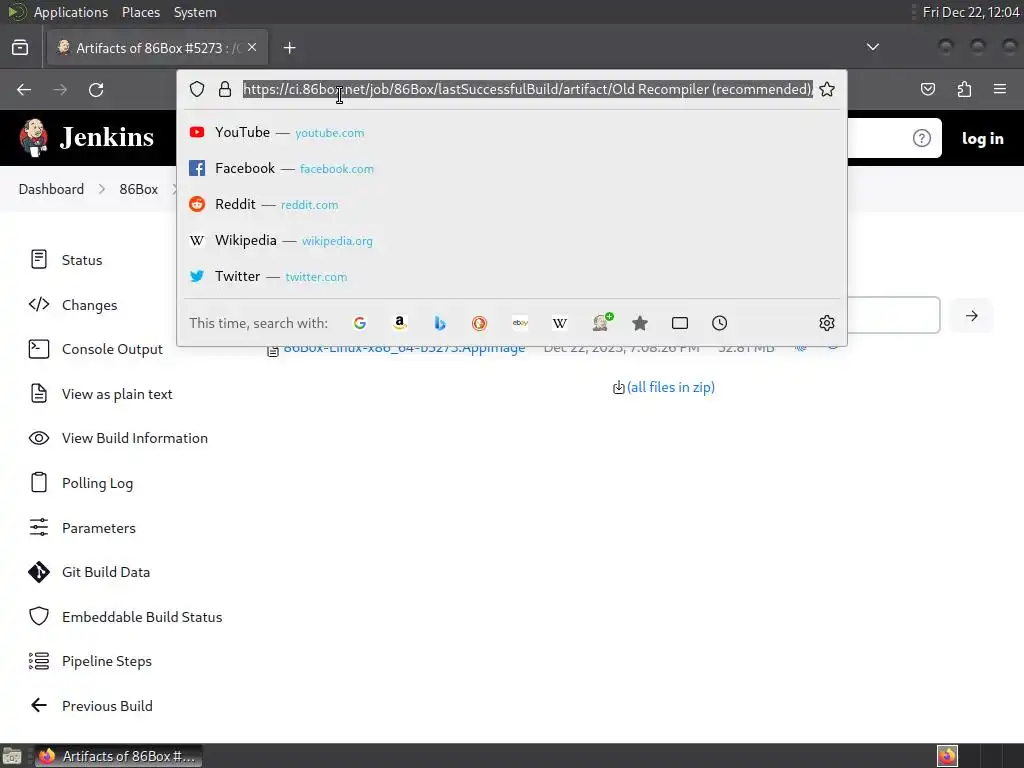List all tabs with the chevron
1024x768 pixels.
pyautogui.click(x=872, y=47)
